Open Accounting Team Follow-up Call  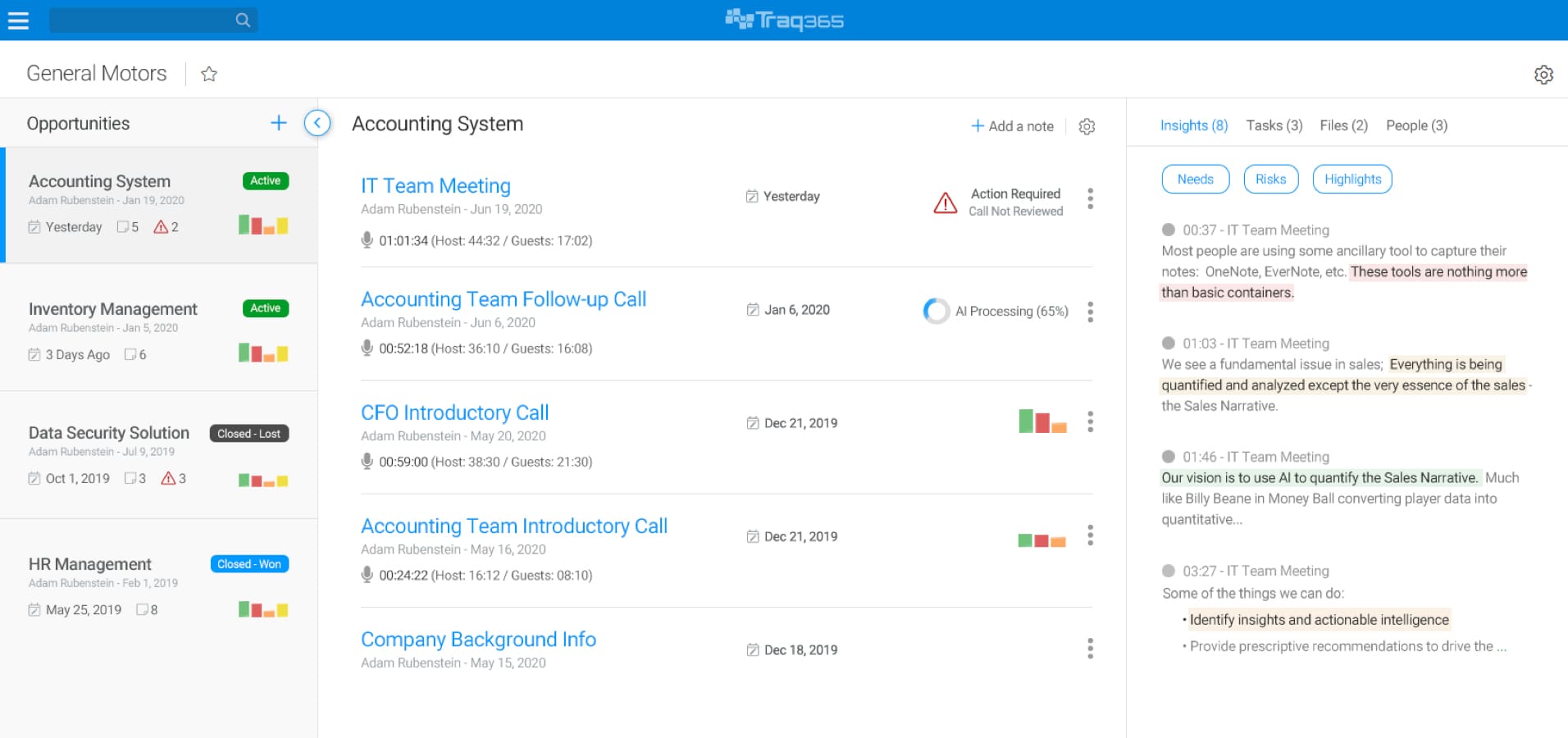coord(504,299)
